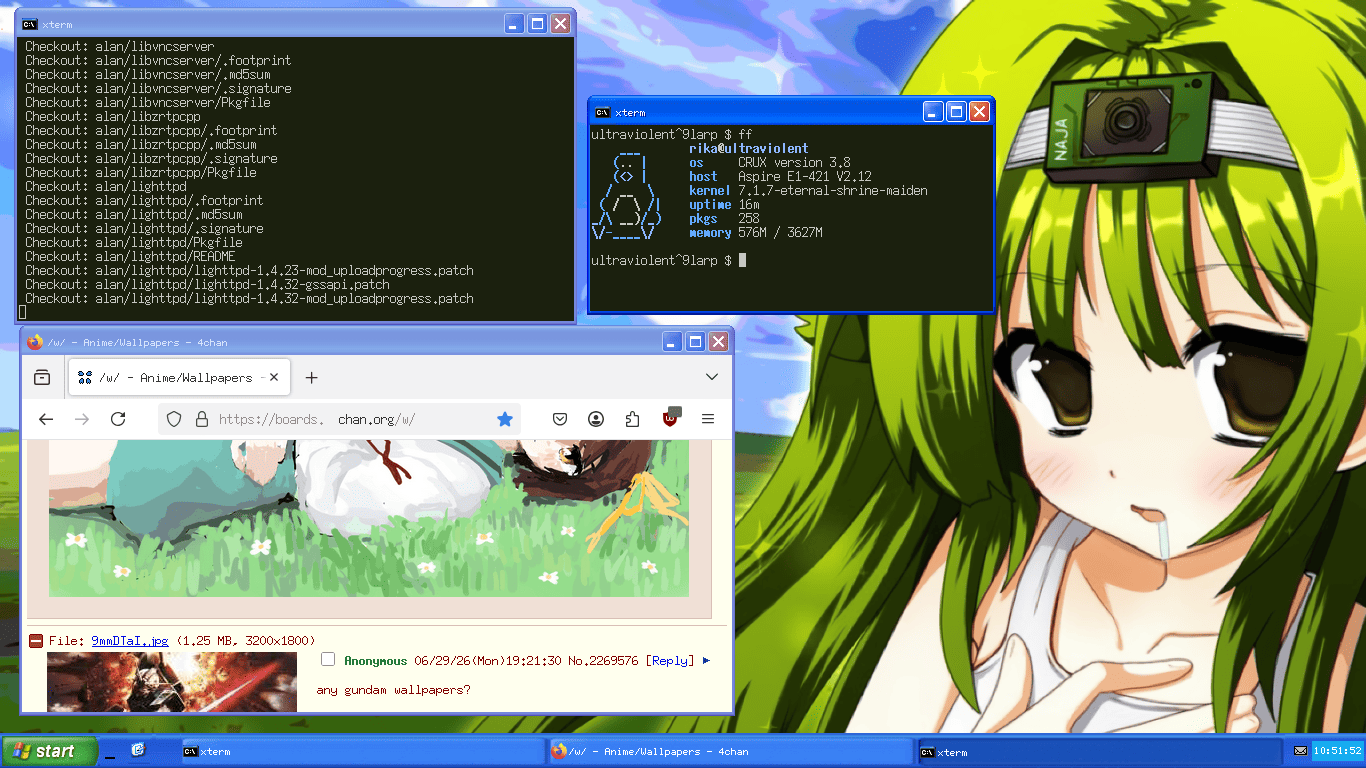This screenshot has height=768, width=1366.
Task: Click the post date 06/29/26(Mon)19:21:30
Action: click(488, 661)
